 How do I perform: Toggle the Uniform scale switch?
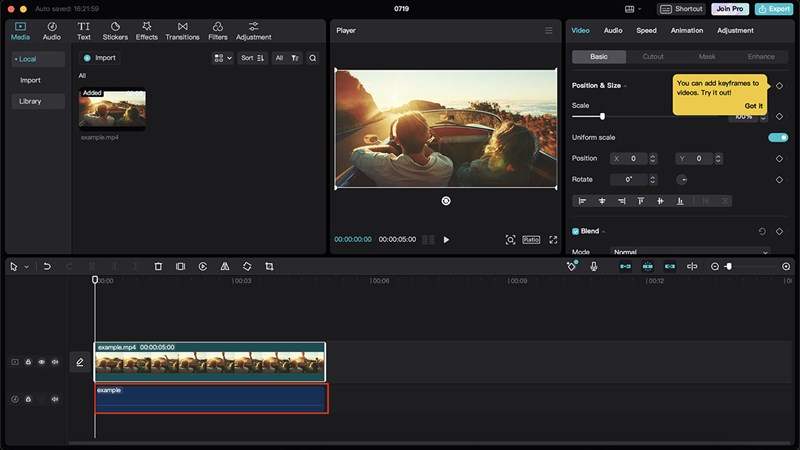[777, 137]
